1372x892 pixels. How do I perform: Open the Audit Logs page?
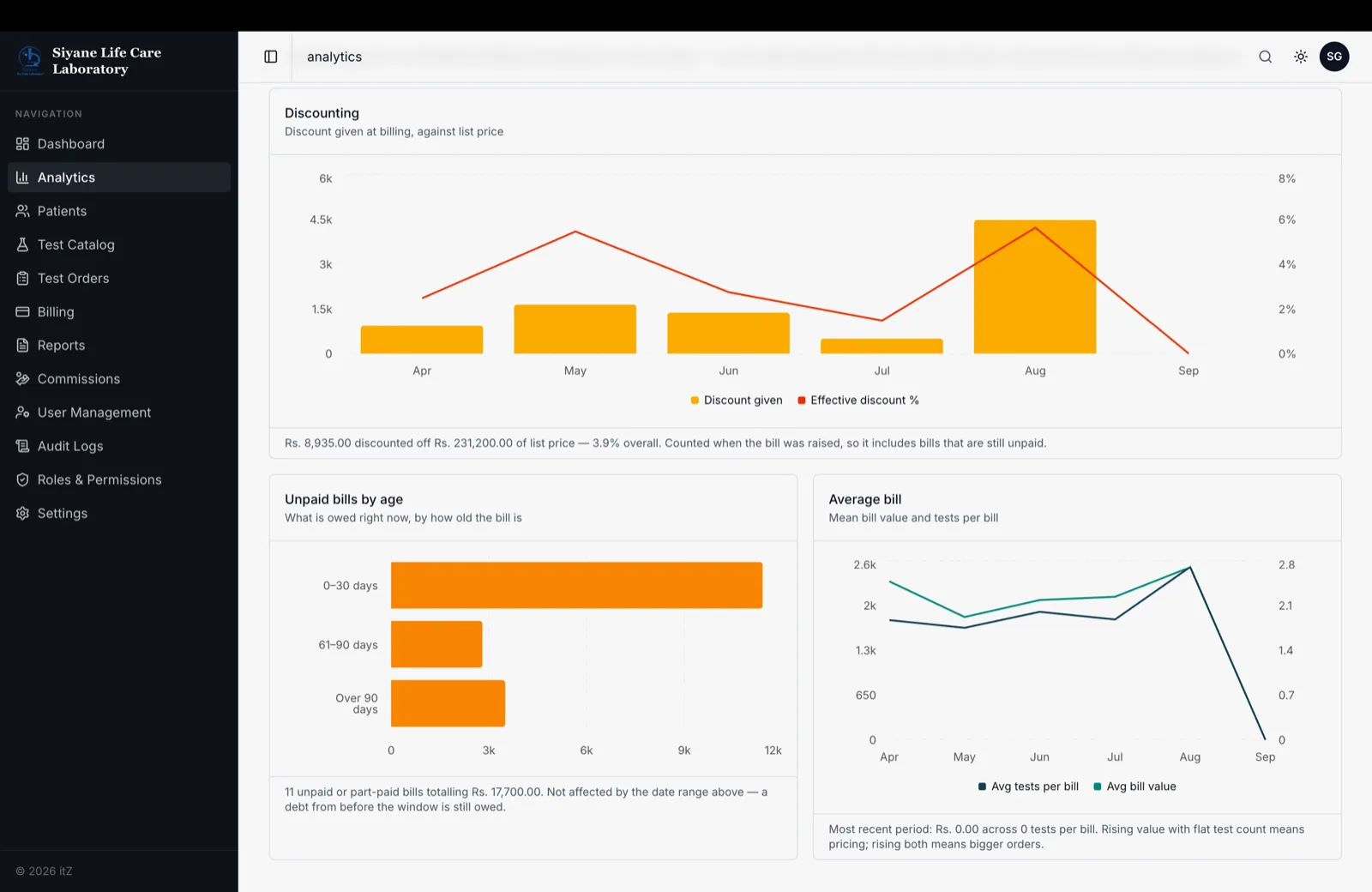(x=119, y=446)
